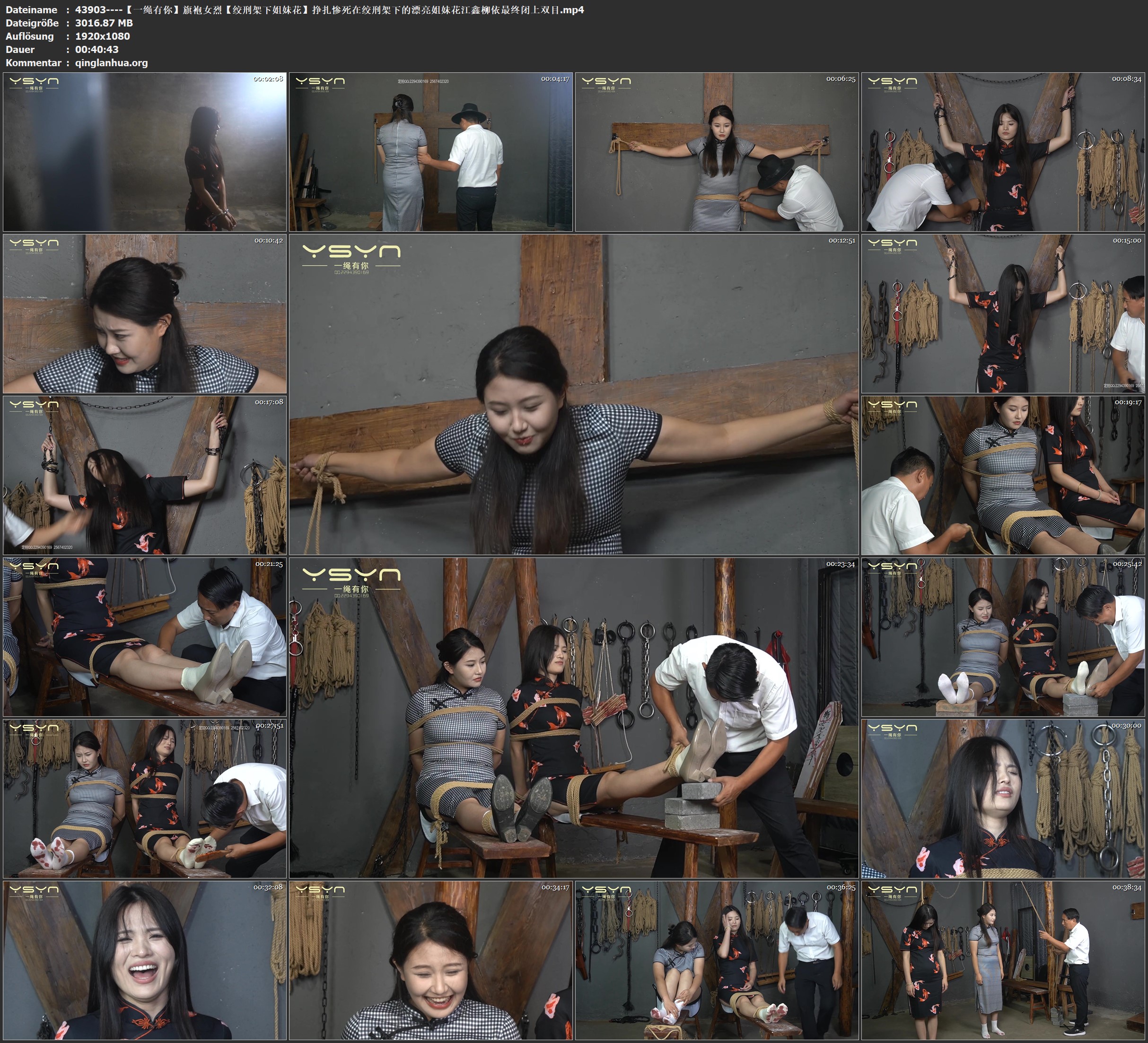Open the last thumbnail at 00:38:34
Screen dimensions: 1148x1043
[x=1003, y=960]
